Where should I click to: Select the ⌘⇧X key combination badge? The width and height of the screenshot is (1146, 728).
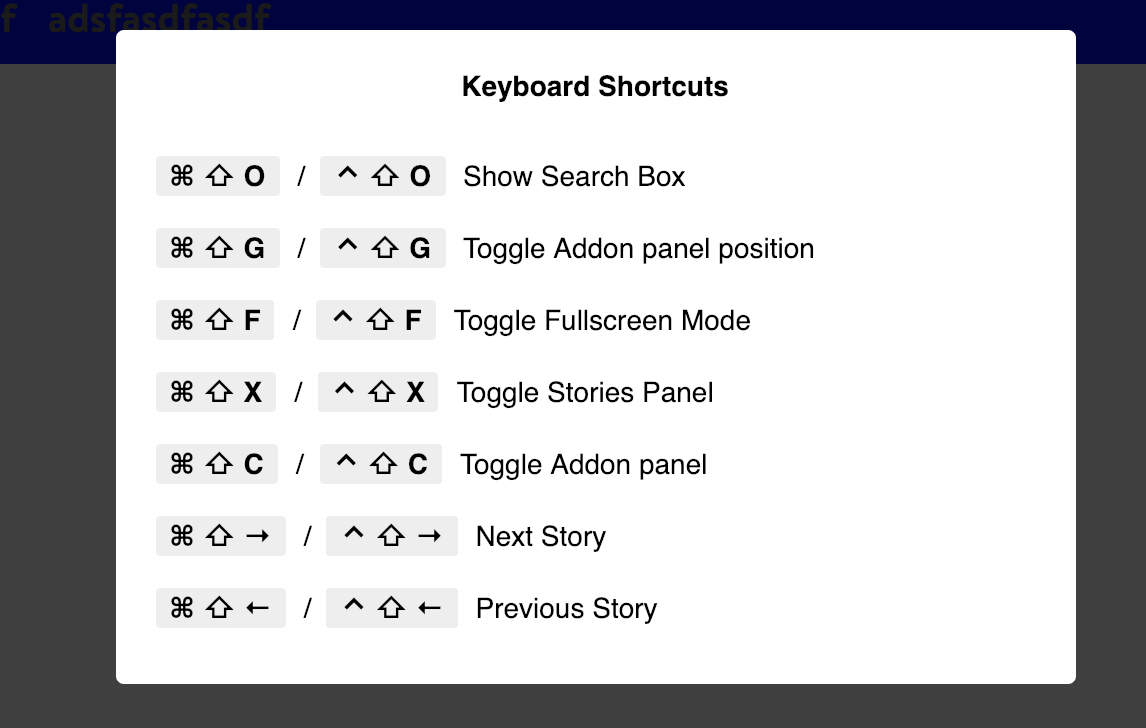pyautogui.click(x=215, y=392)
